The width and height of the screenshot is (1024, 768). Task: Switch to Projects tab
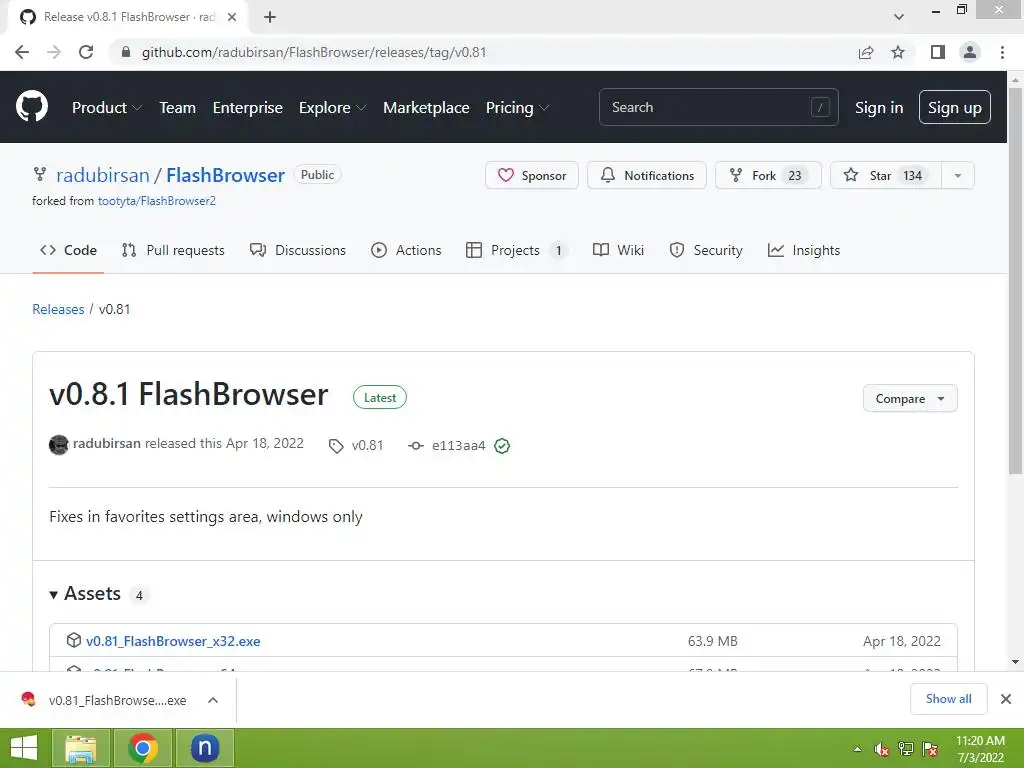pos(516,250)
